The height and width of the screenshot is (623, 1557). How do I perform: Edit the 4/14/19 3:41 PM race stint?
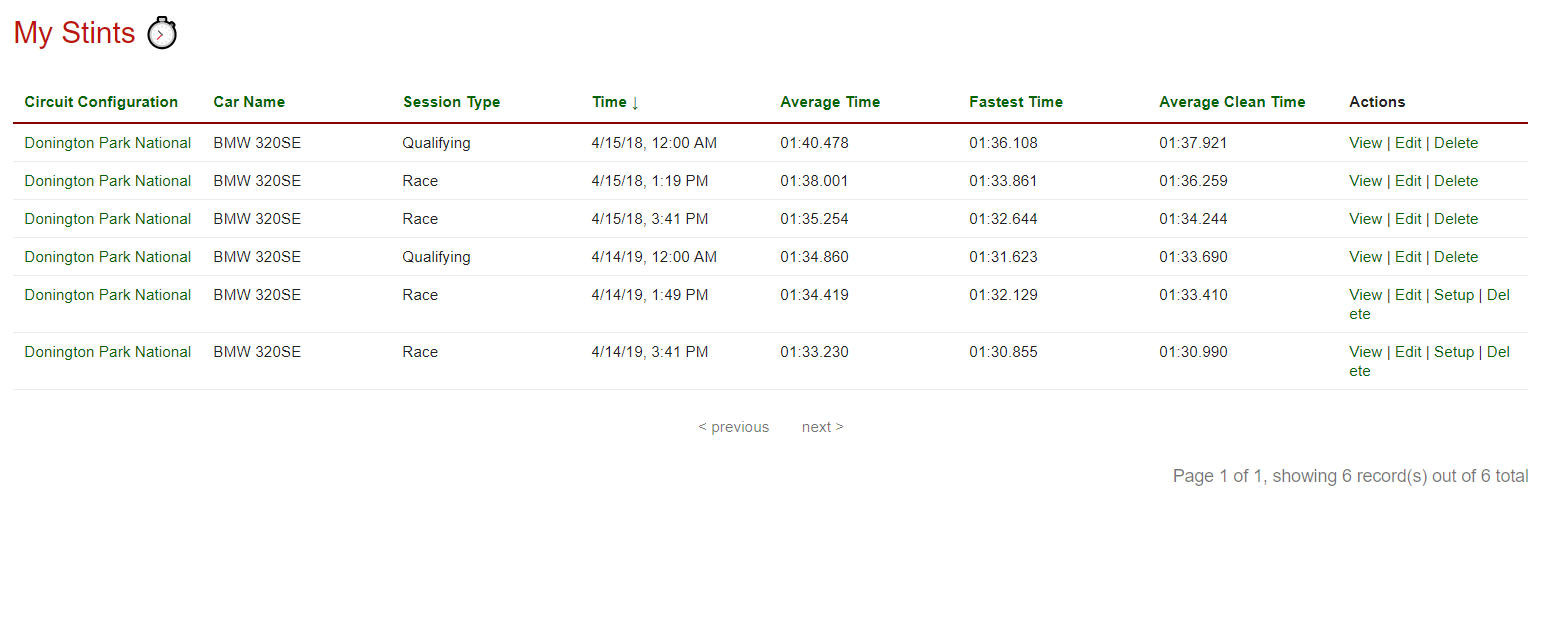1408,352
